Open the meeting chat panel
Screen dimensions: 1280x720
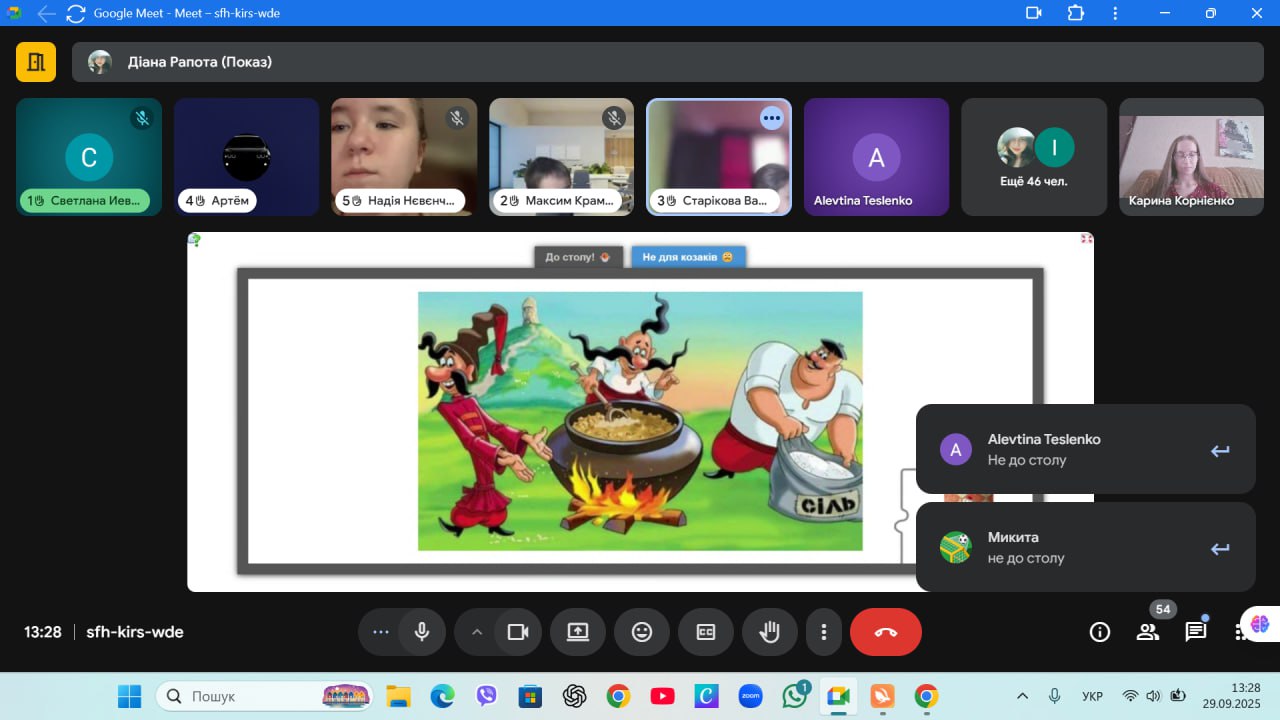[1196, 632]
